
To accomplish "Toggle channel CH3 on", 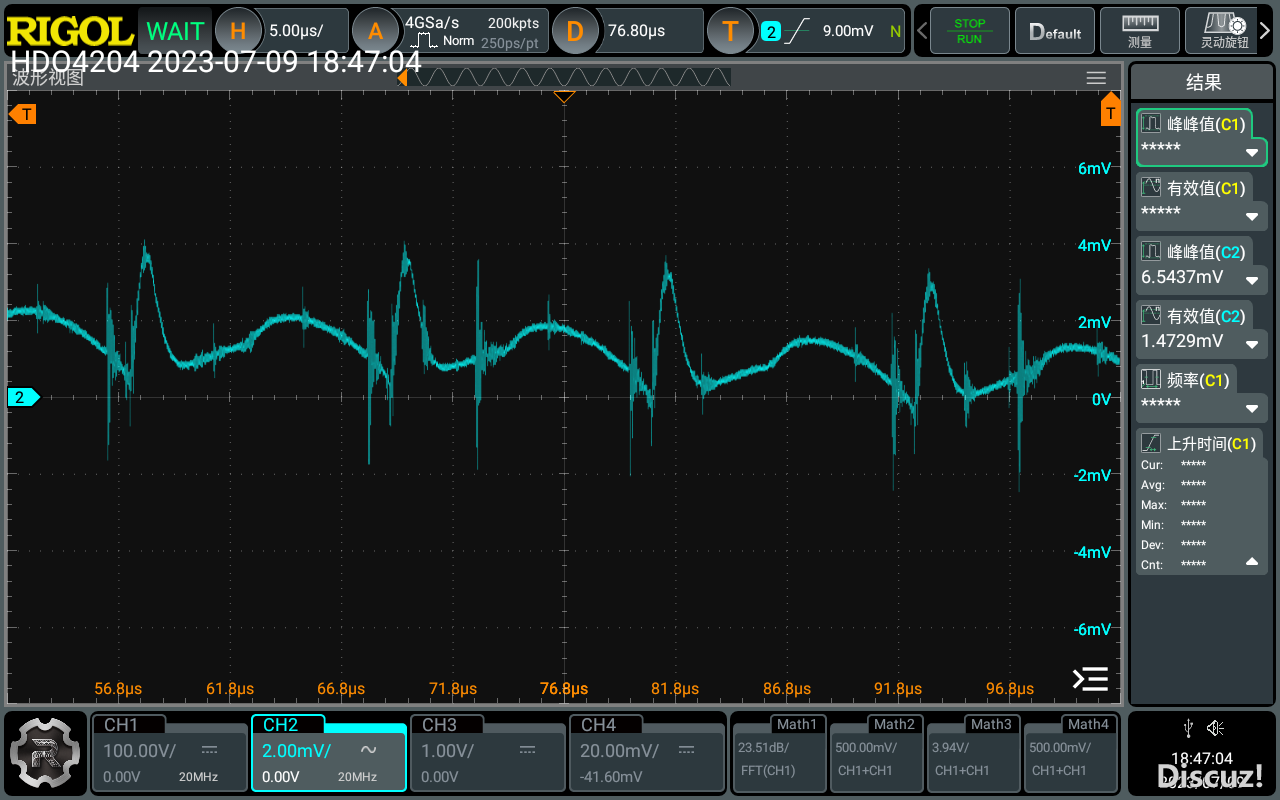I will click(x=488, y=752).
